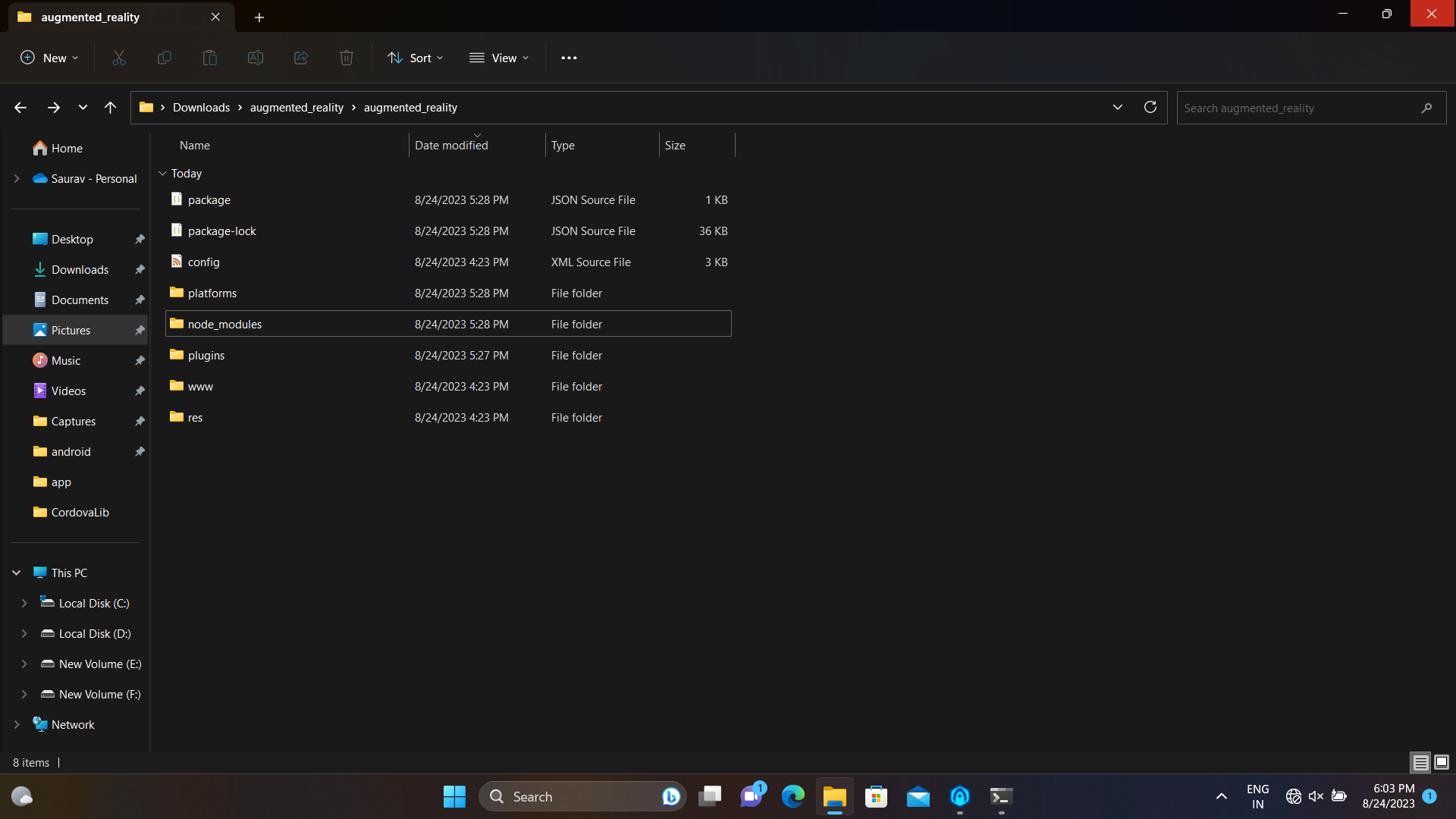Click the Paste toolbar icon
The image size is (1456, 819).
click(210, 58)
